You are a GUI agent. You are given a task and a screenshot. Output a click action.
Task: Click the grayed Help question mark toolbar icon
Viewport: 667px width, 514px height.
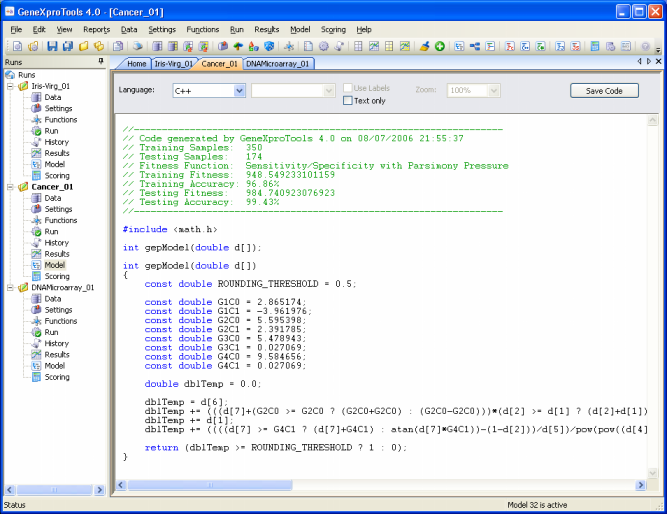tap(645, 46)
